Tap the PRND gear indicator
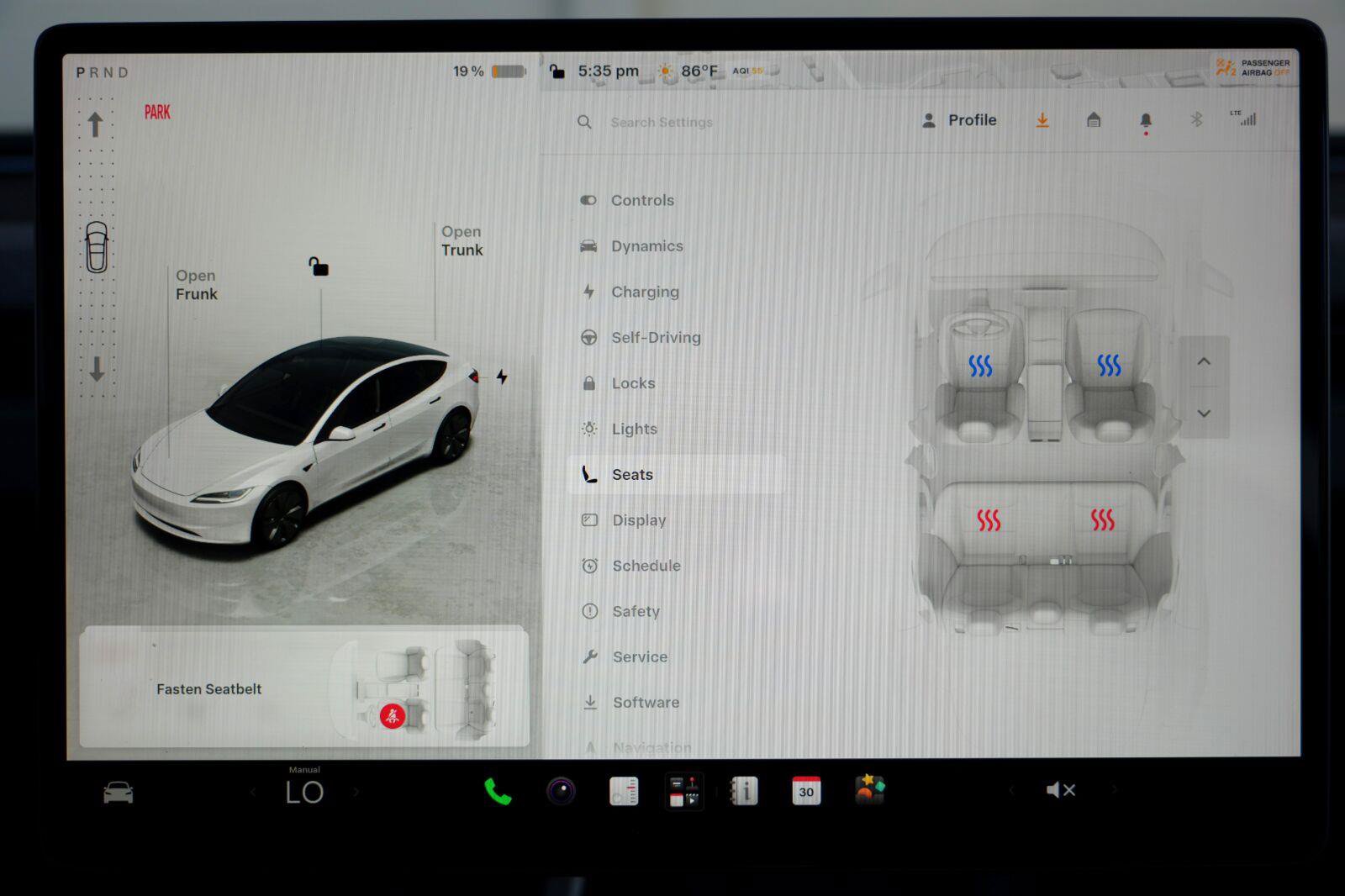 click(103, 72)
